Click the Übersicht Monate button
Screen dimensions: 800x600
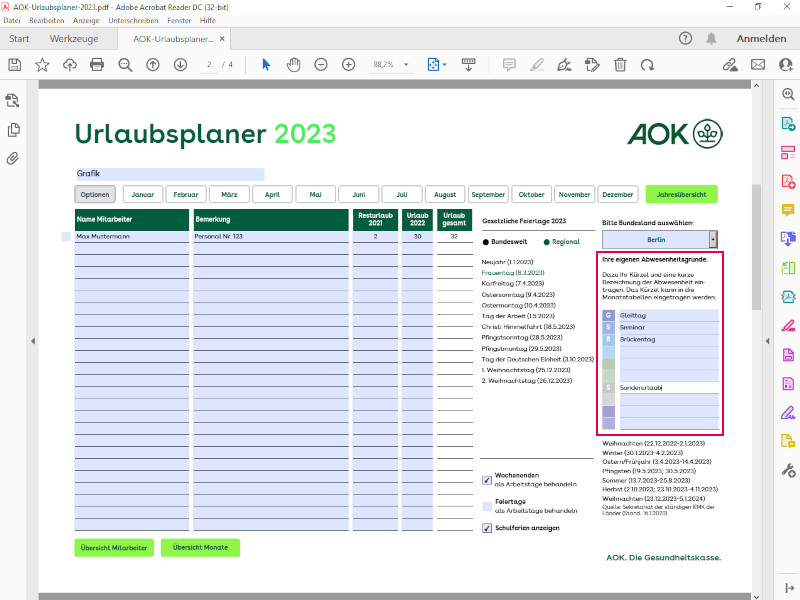(x=200, y=547)
